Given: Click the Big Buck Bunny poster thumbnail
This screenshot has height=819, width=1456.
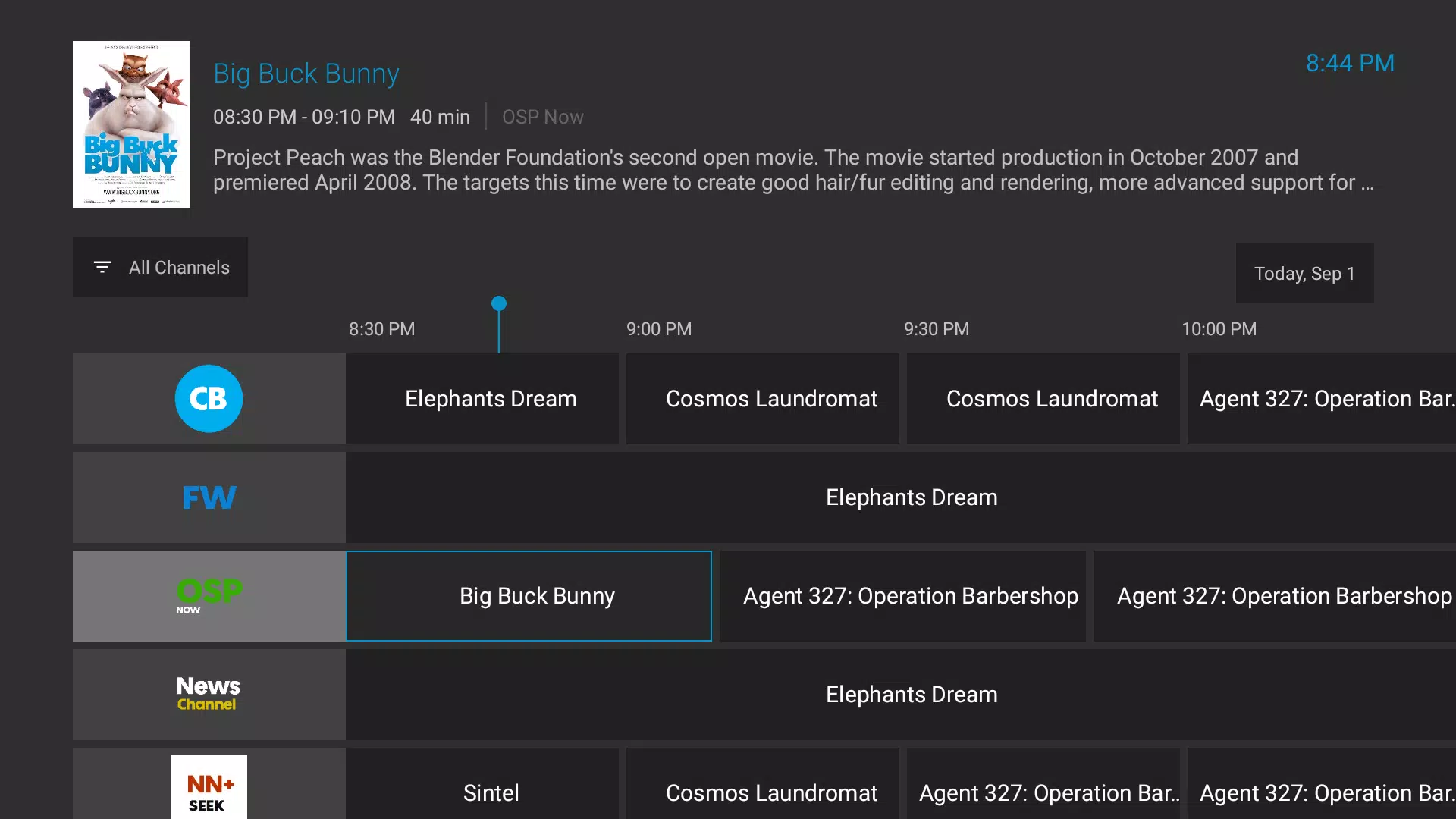Looking at the screenshot, I should tap(131, 124).
